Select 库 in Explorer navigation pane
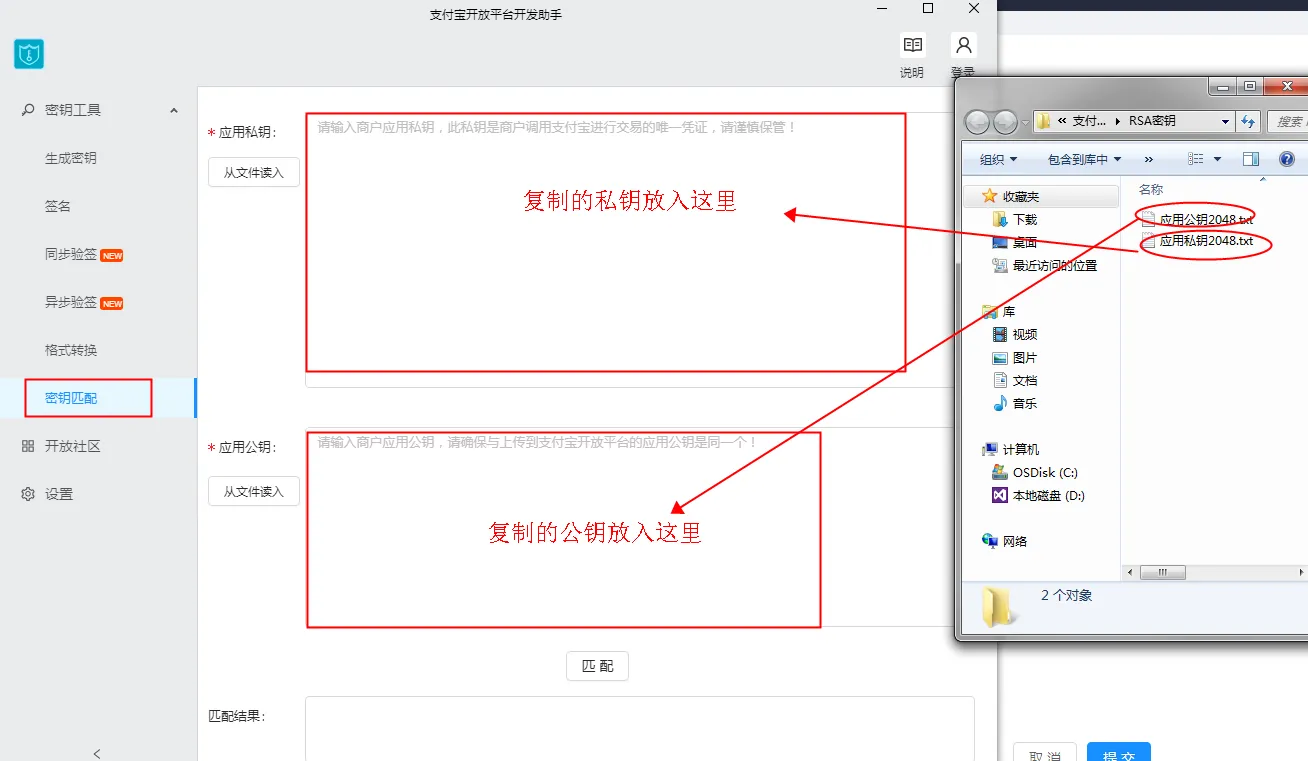This screenshot has width=1308, height=761. 998,311
